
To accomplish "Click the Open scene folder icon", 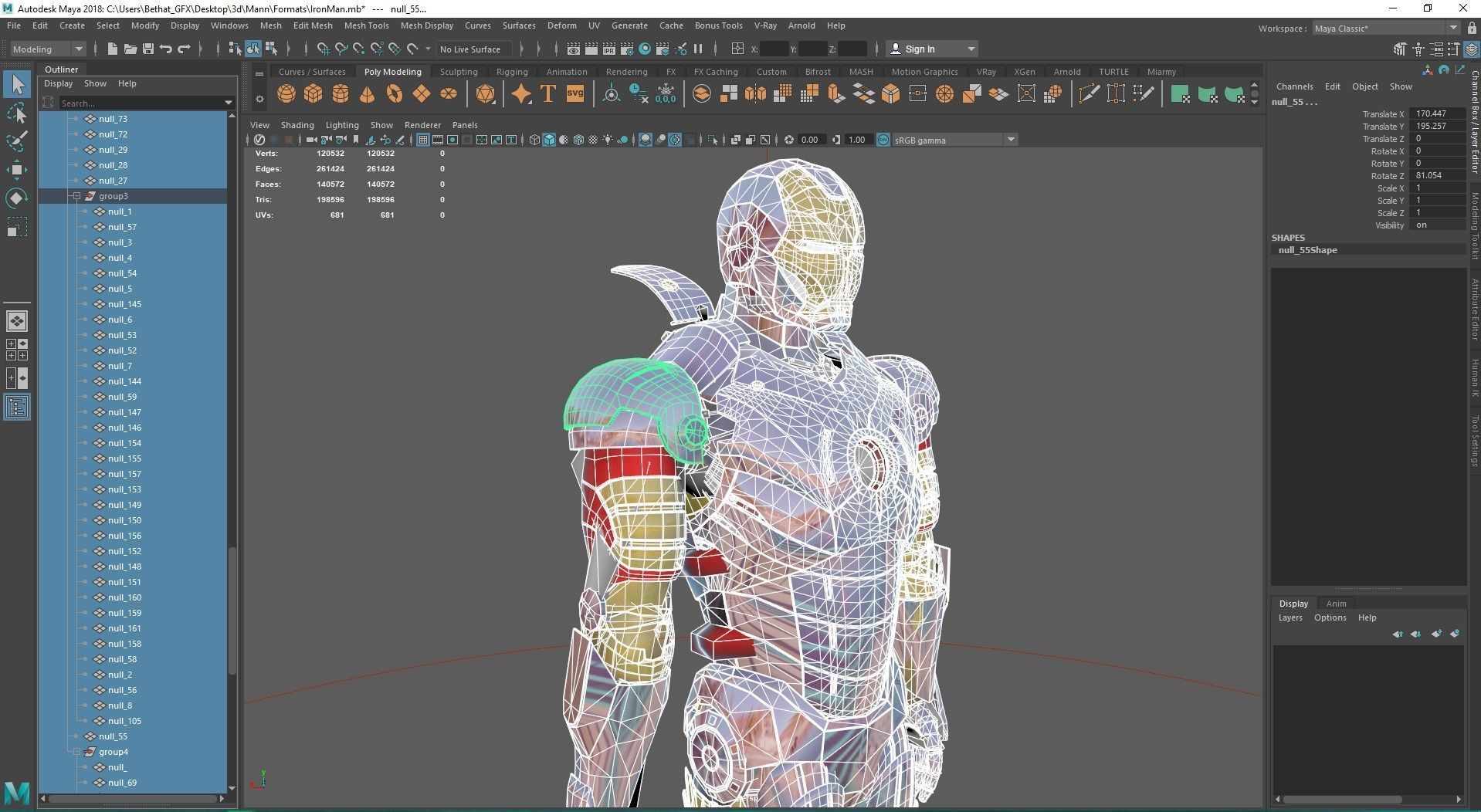I will point(130,49).
